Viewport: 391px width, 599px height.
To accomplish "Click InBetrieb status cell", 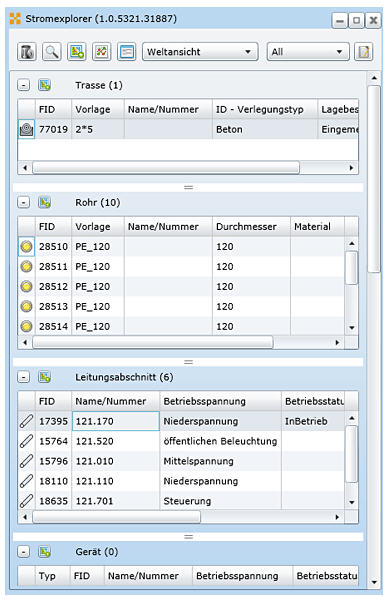I will (x=313, y=421).
